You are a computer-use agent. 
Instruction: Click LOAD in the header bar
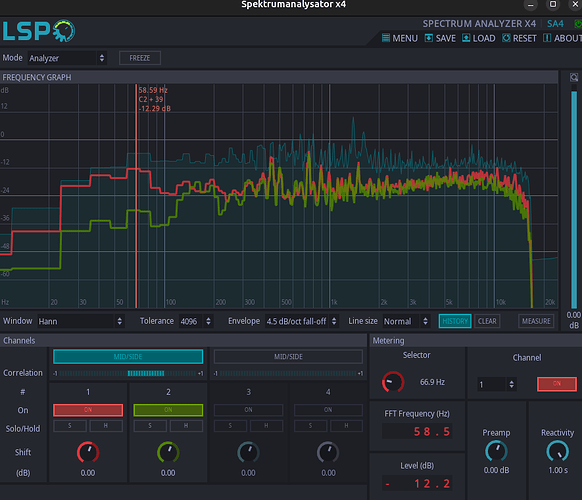(x=478, y=38)
